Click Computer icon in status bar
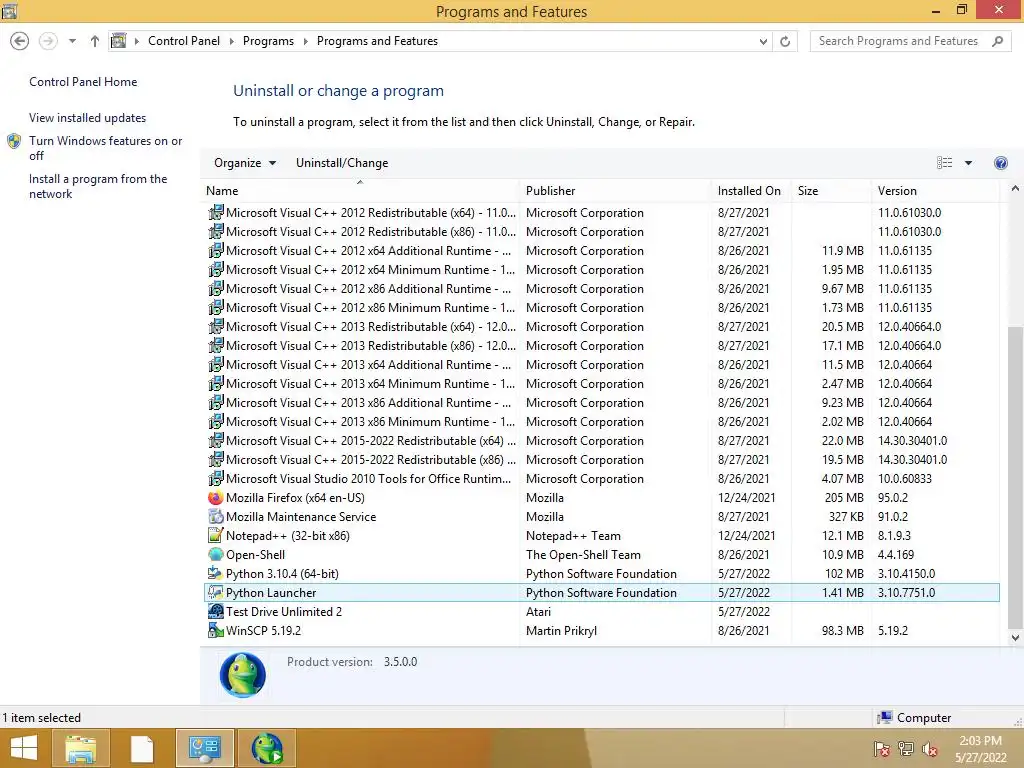Screen dimensions: 1024x768 coord(885,718)
